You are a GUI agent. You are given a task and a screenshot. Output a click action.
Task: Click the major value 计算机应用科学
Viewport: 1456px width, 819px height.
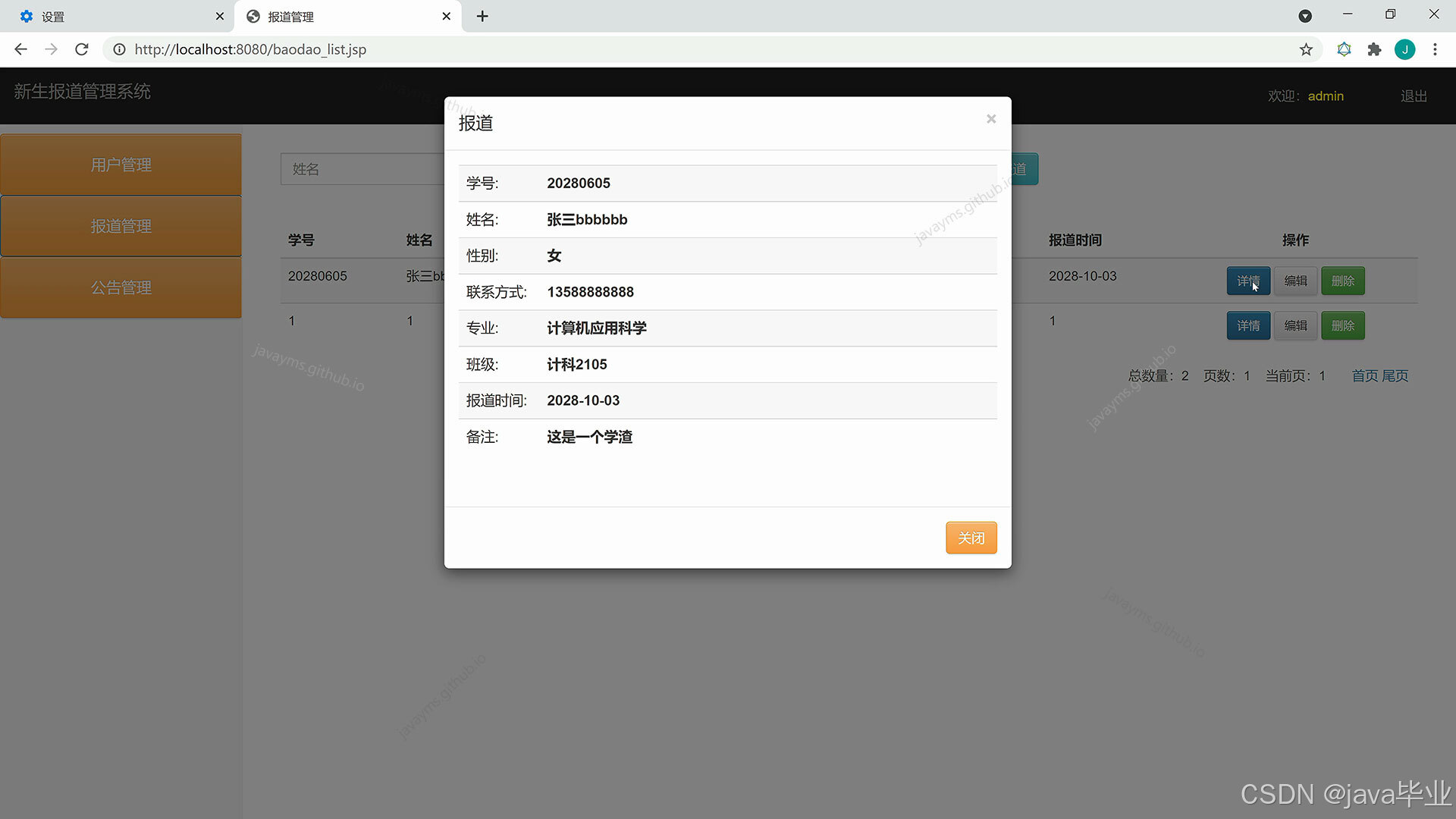pos(597,328)
